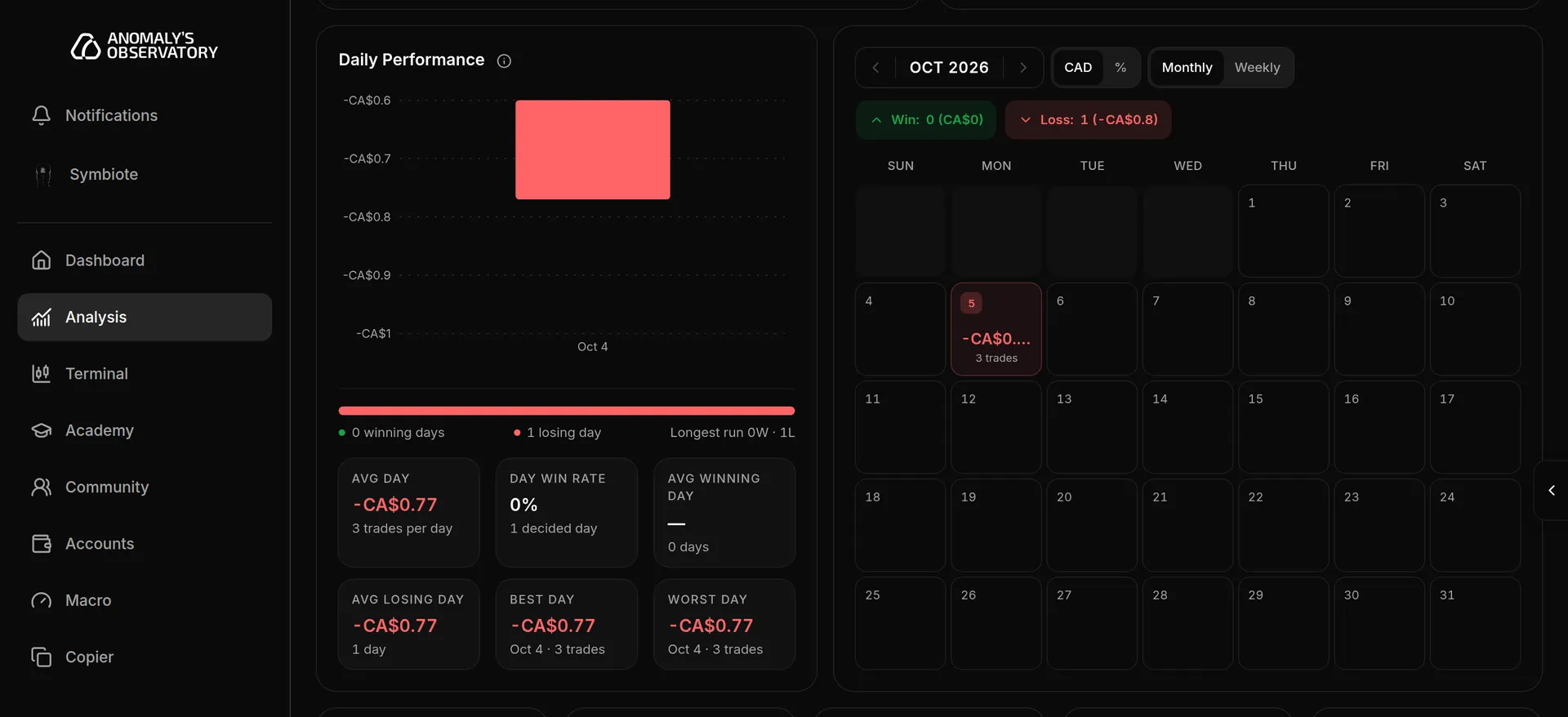Click the Academy graduation cap icon
Viewport: 1568px width, 717px height.
[41, 430]
